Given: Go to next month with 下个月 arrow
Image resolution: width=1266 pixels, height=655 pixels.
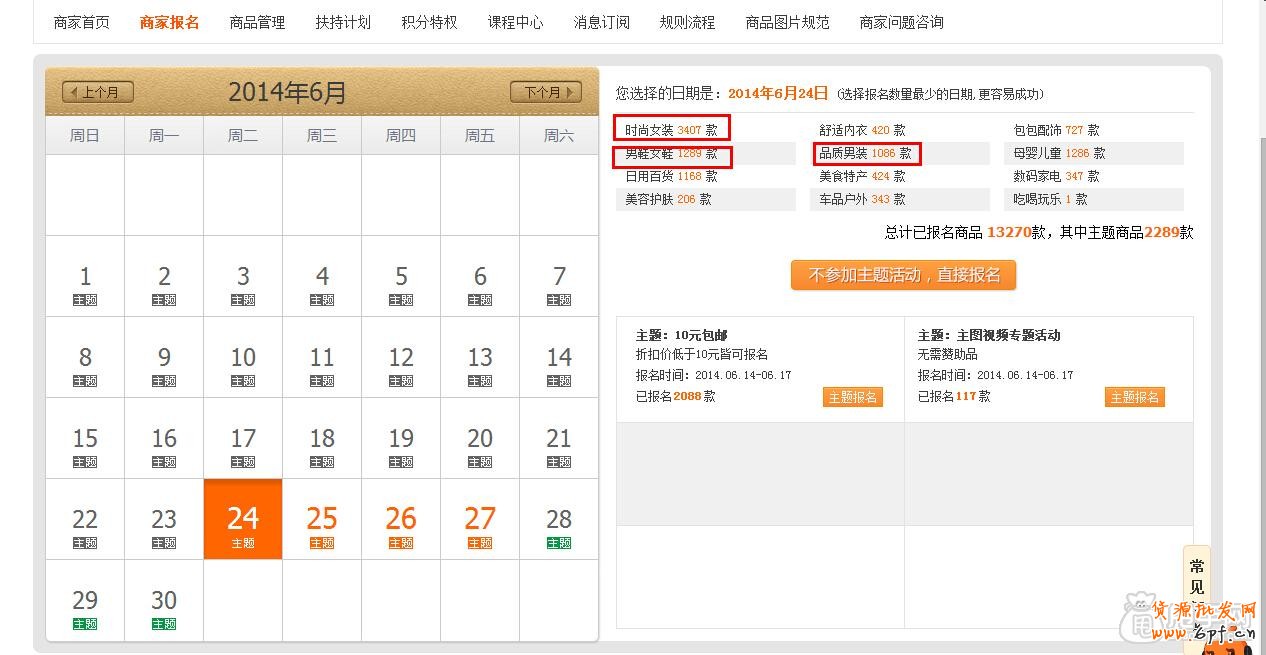Looking at the screenshot, I should tap(545, 92).
